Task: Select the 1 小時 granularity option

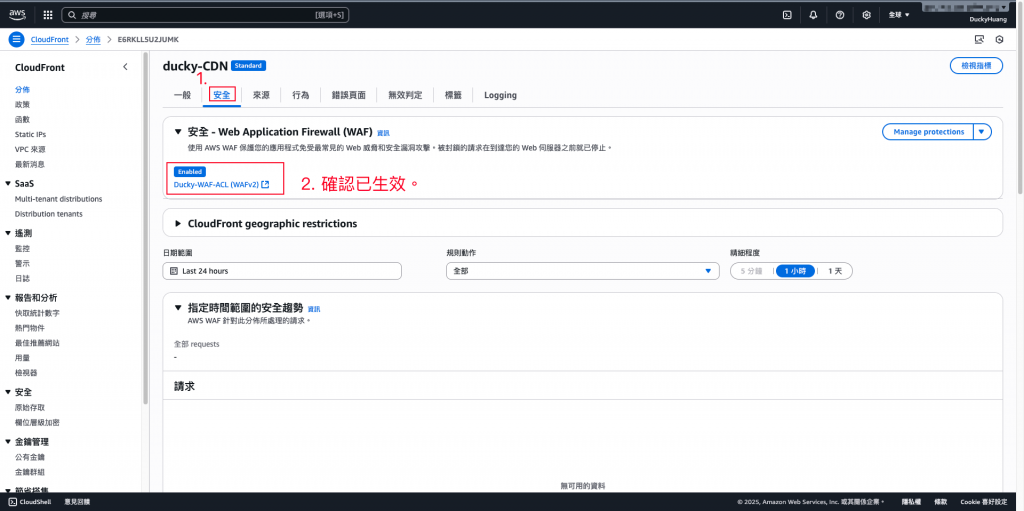Action: tap(795, 271)
